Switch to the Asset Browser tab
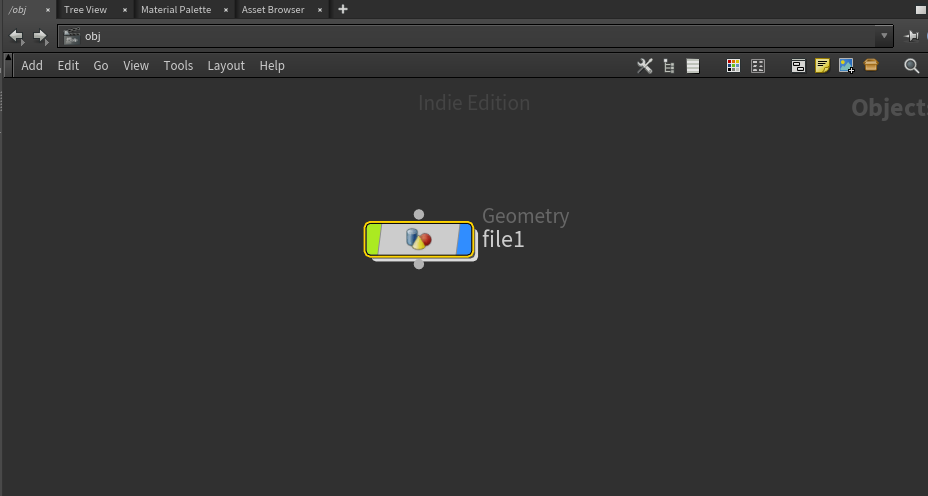The height and width of the screenshot is (496, 928). [x=273, y=9]
